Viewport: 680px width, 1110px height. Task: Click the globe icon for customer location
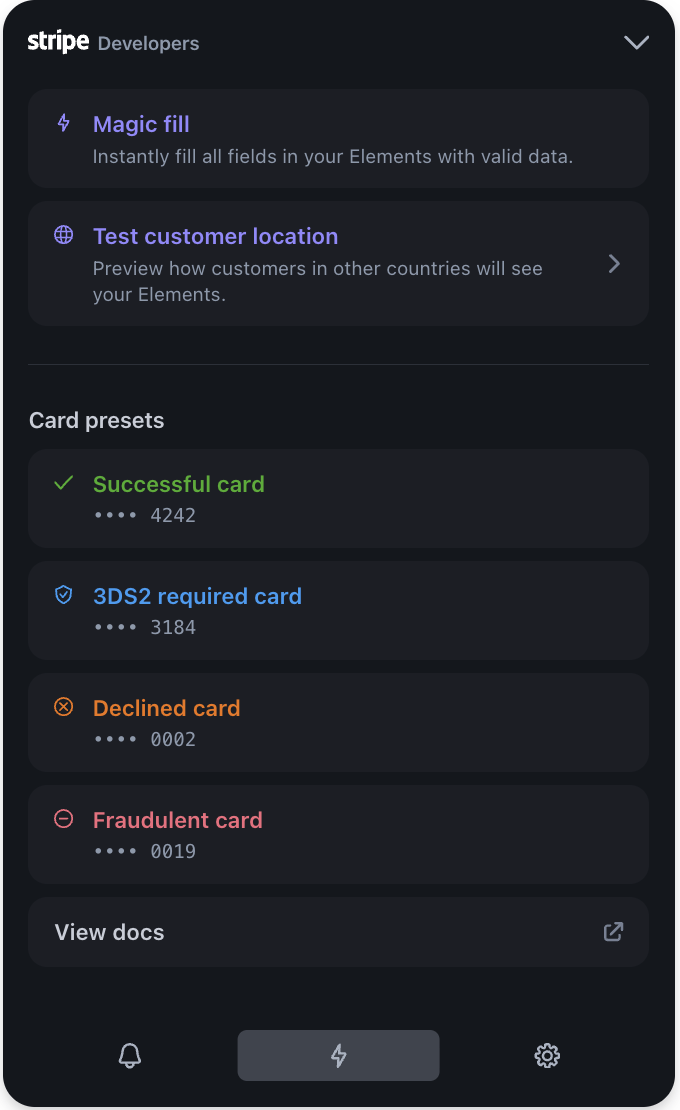64,236
